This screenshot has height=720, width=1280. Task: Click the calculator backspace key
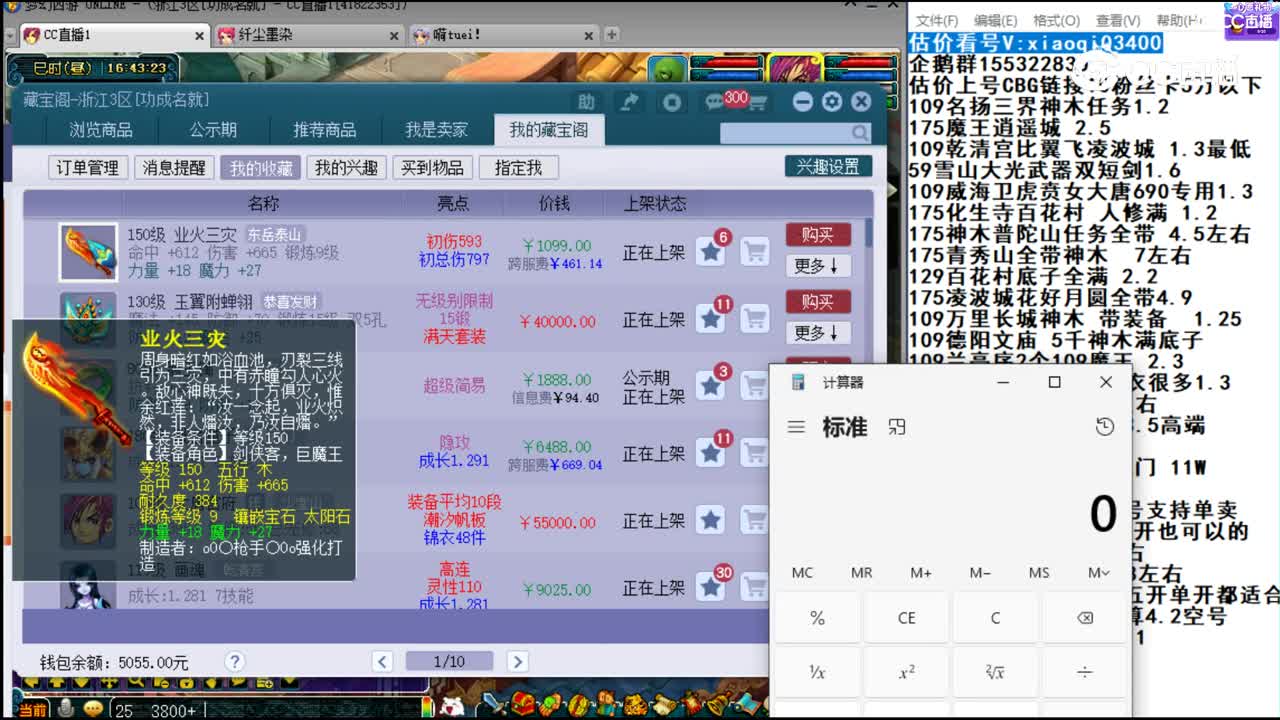(x=1085, y=618)
